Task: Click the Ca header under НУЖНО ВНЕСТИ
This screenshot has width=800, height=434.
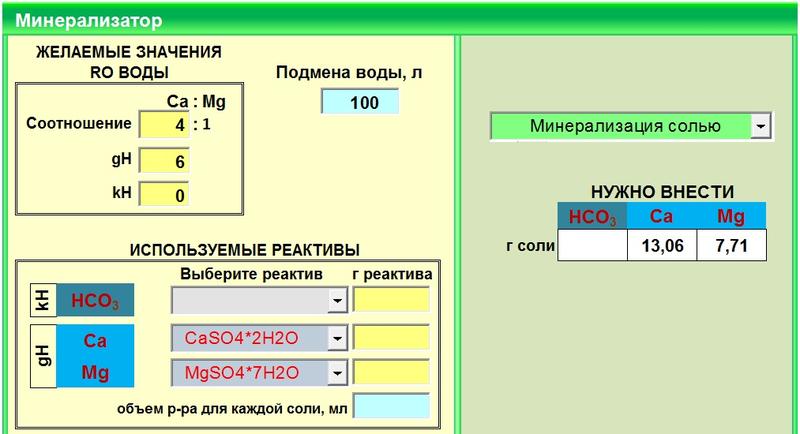Action: [662, 215]
